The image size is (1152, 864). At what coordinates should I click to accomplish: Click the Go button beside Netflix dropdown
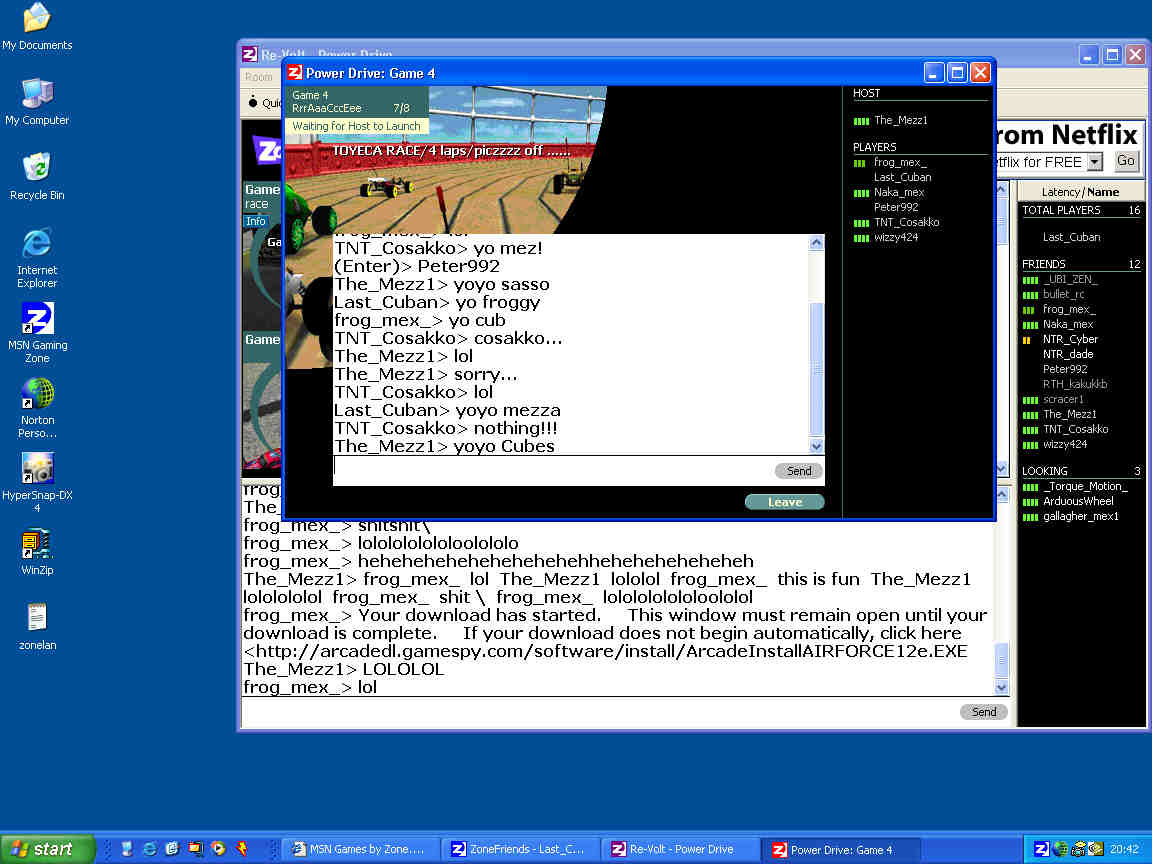[1126, 161]
